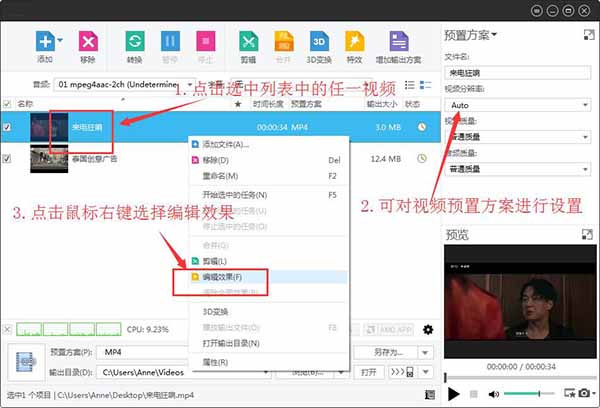
Task: Click the pink Remove toolbar icon
Action: (x=88, y=41)
